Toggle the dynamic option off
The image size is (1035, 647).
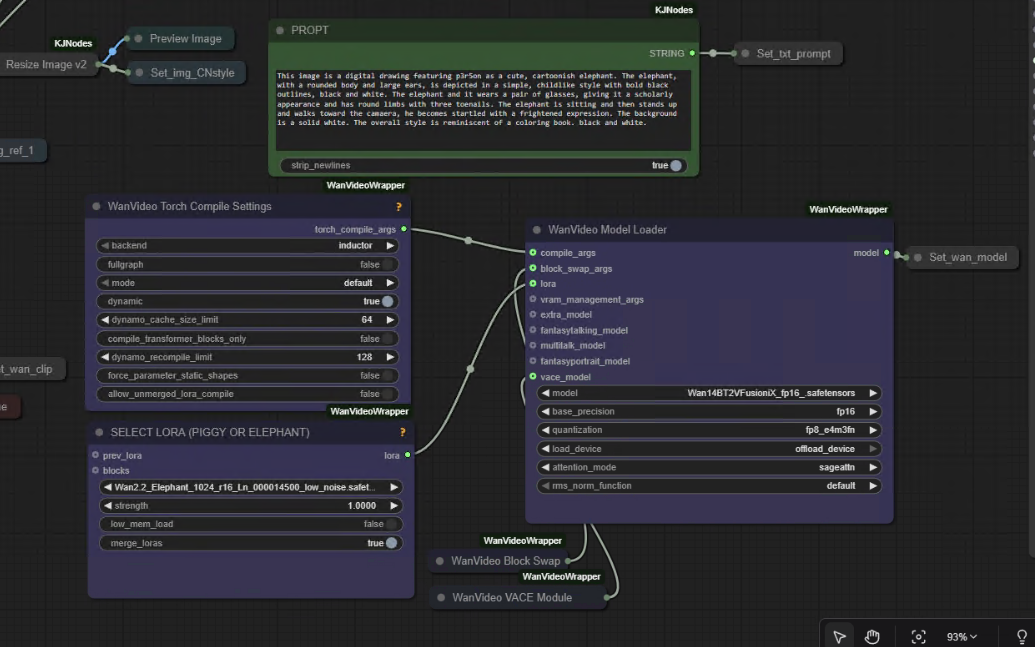click(x=248, y=301)
